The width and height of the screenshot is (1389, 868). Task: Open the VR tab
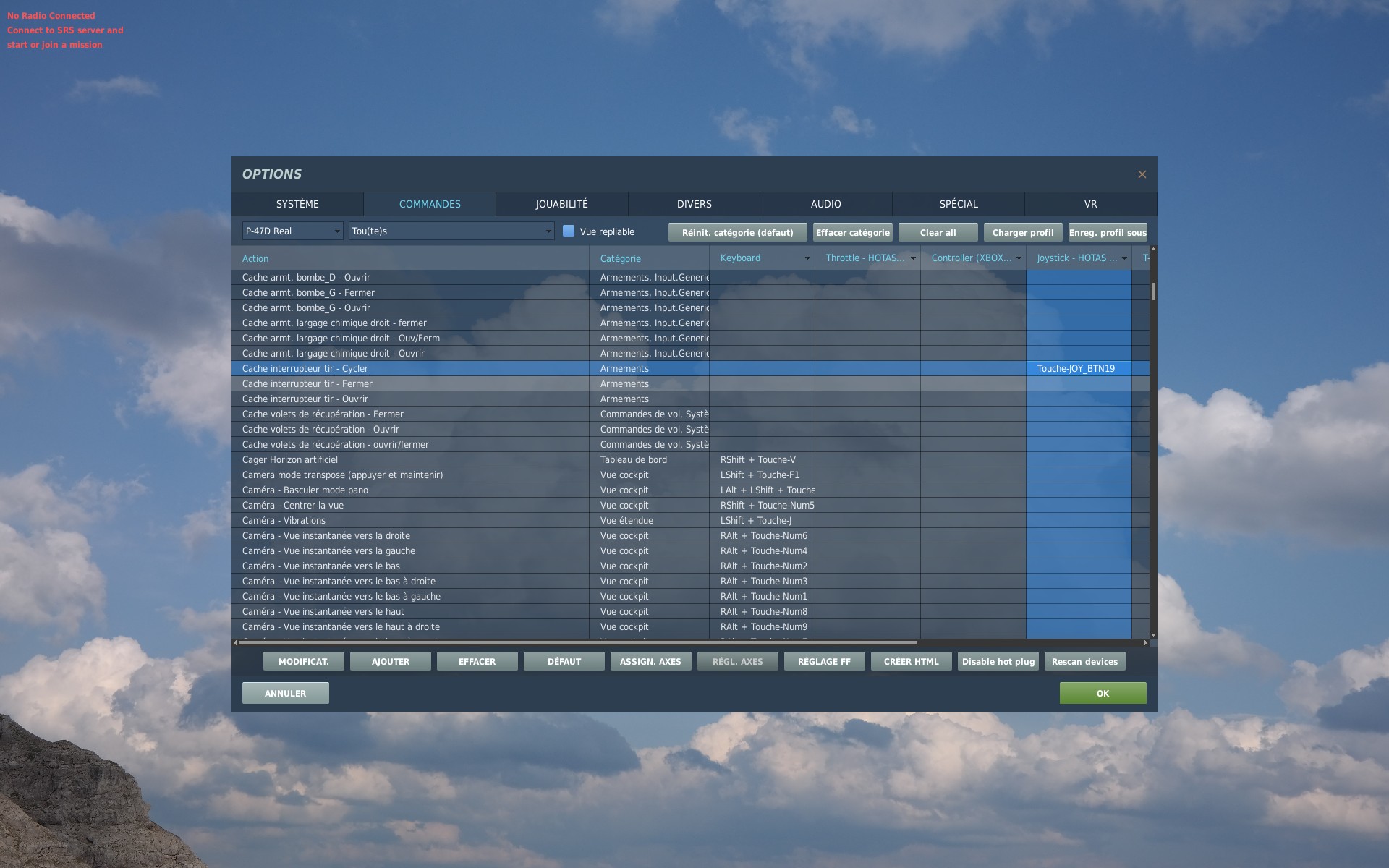(x=1090, y=204)
